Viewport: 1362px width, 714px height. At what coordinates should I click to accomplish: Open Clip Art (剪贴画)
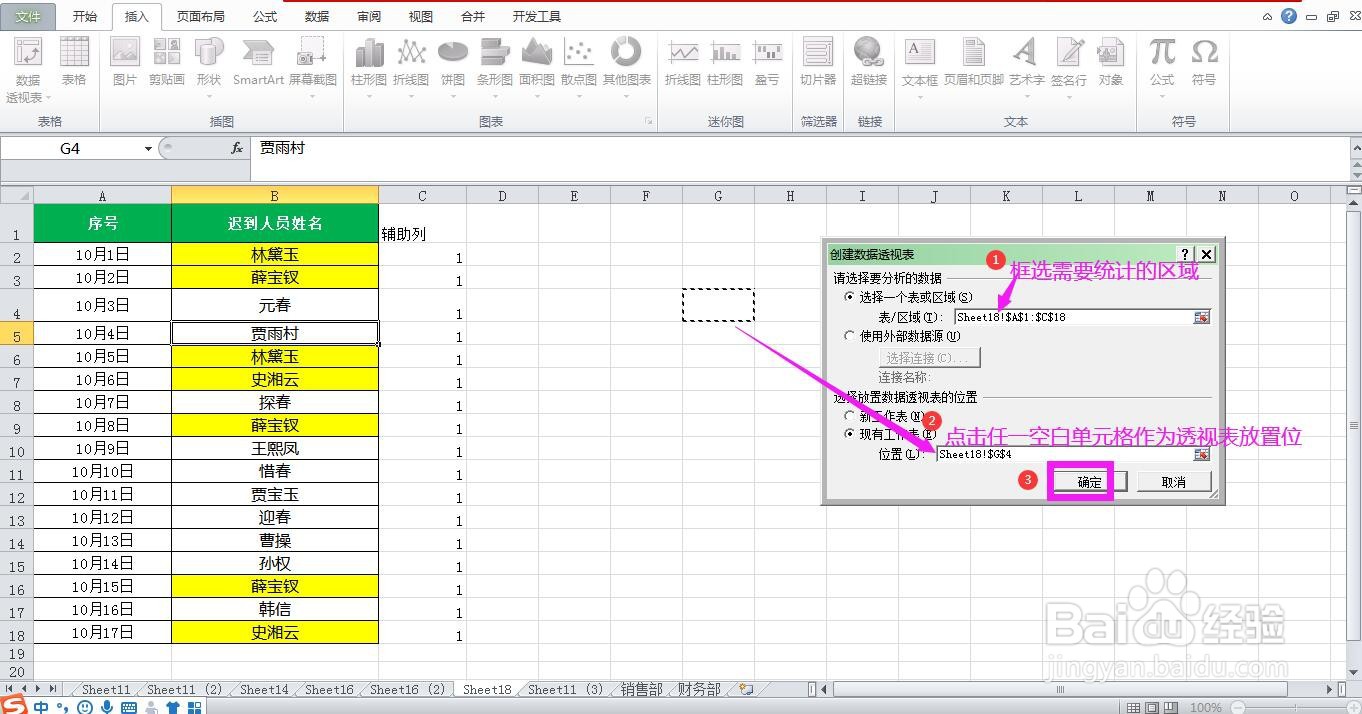(167, 62)
